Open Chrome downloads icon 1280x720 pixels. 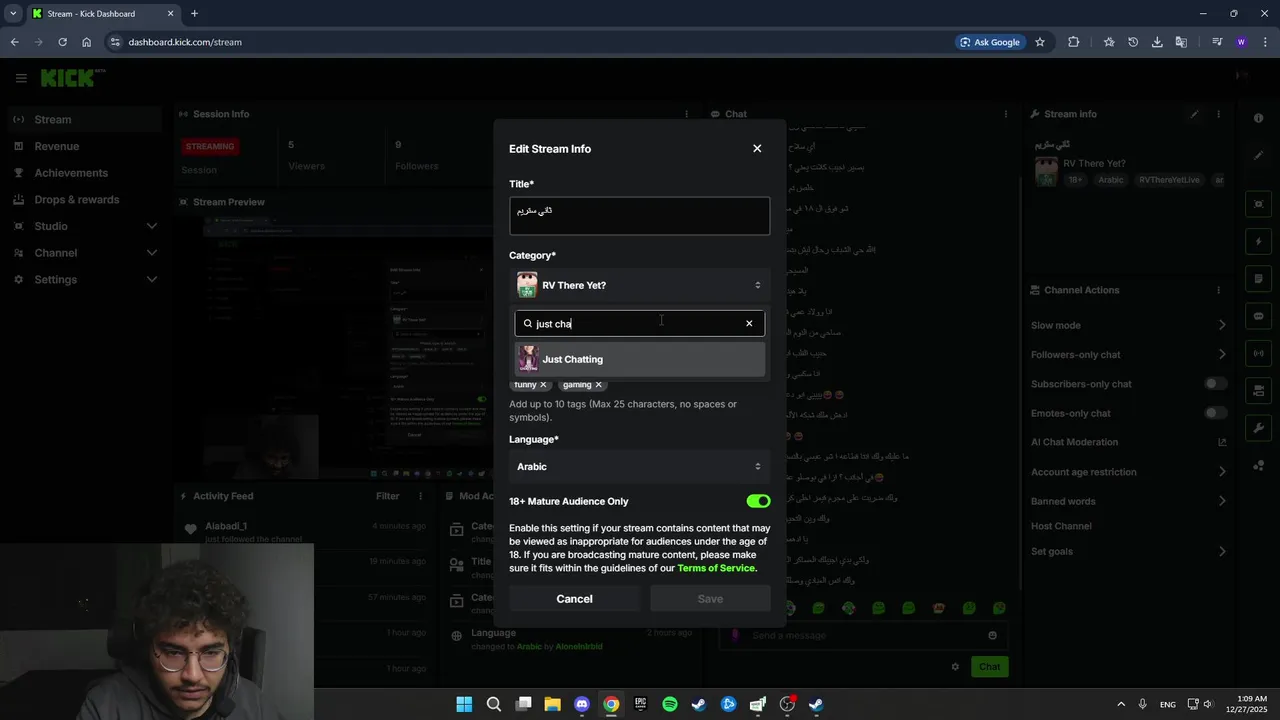tap(1157, 42)
